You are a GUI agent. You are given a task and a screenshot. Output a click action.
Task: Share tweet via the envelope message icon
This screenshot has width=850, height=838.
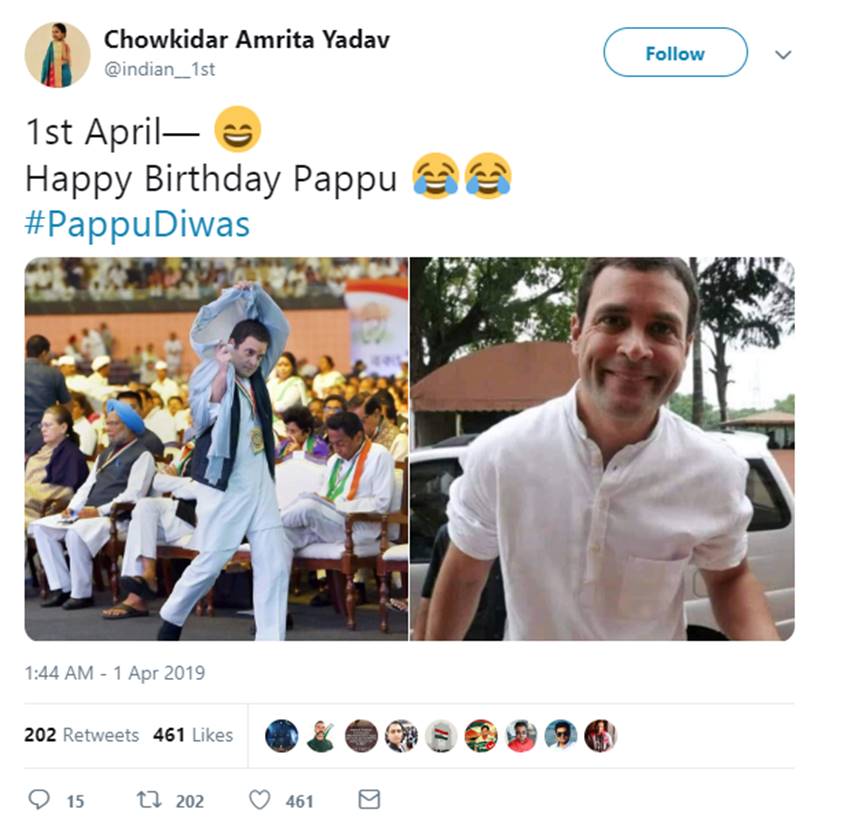[369, 799]
